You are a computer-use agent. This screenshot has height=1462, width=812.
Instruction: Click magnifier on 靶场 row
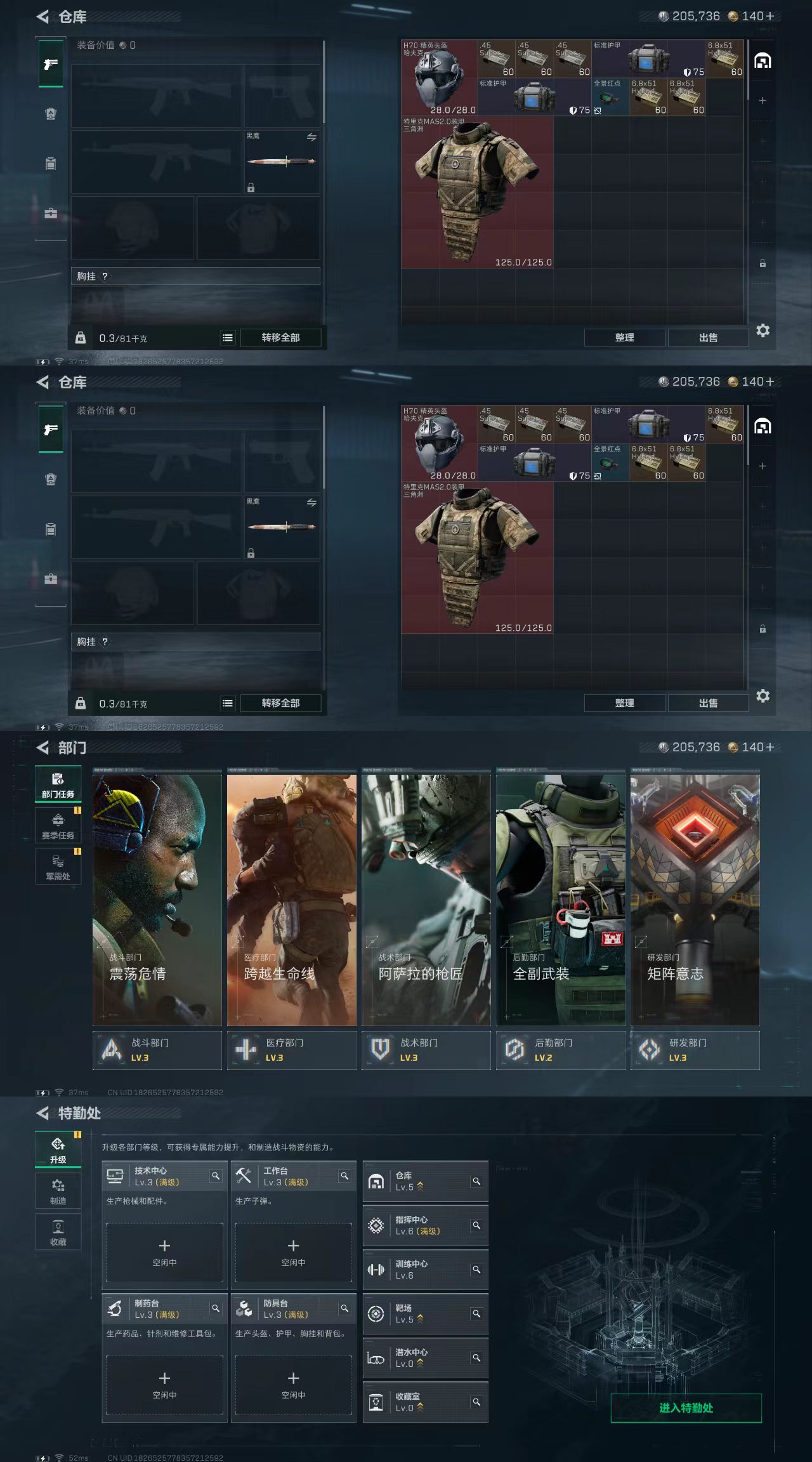(x=476, y=1314)
